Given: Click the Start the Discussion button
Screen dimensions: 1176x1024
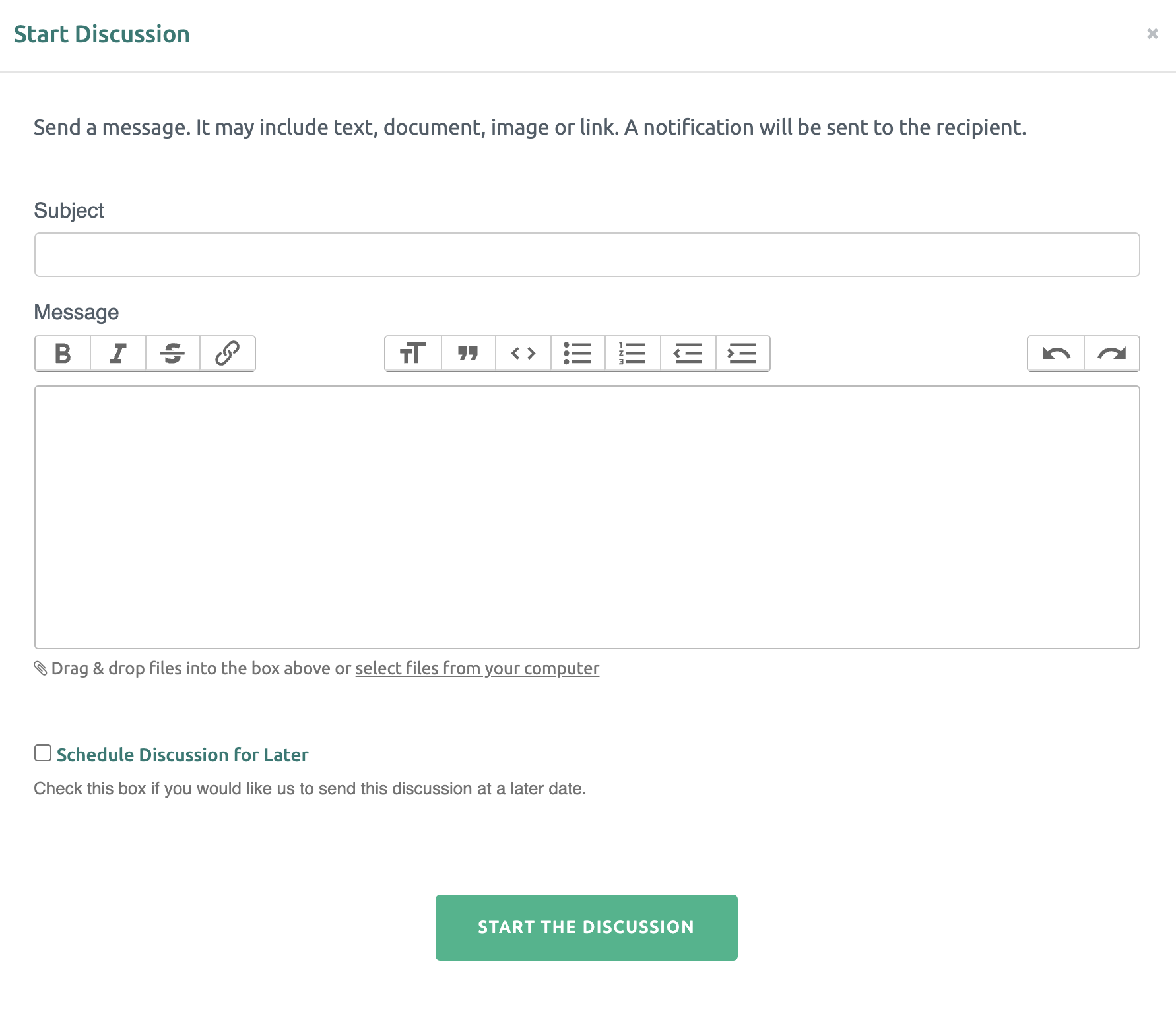Looking at the screenshot, I should coord(587,928).
